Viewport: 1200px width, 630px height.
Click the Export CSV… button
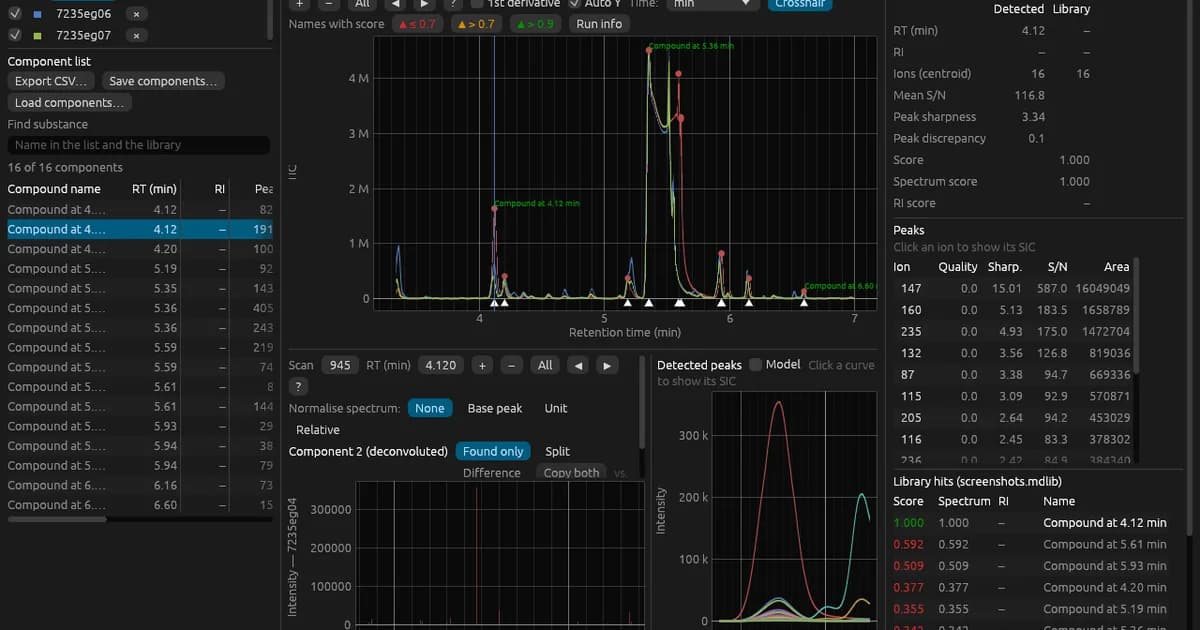tap(52, 81)
